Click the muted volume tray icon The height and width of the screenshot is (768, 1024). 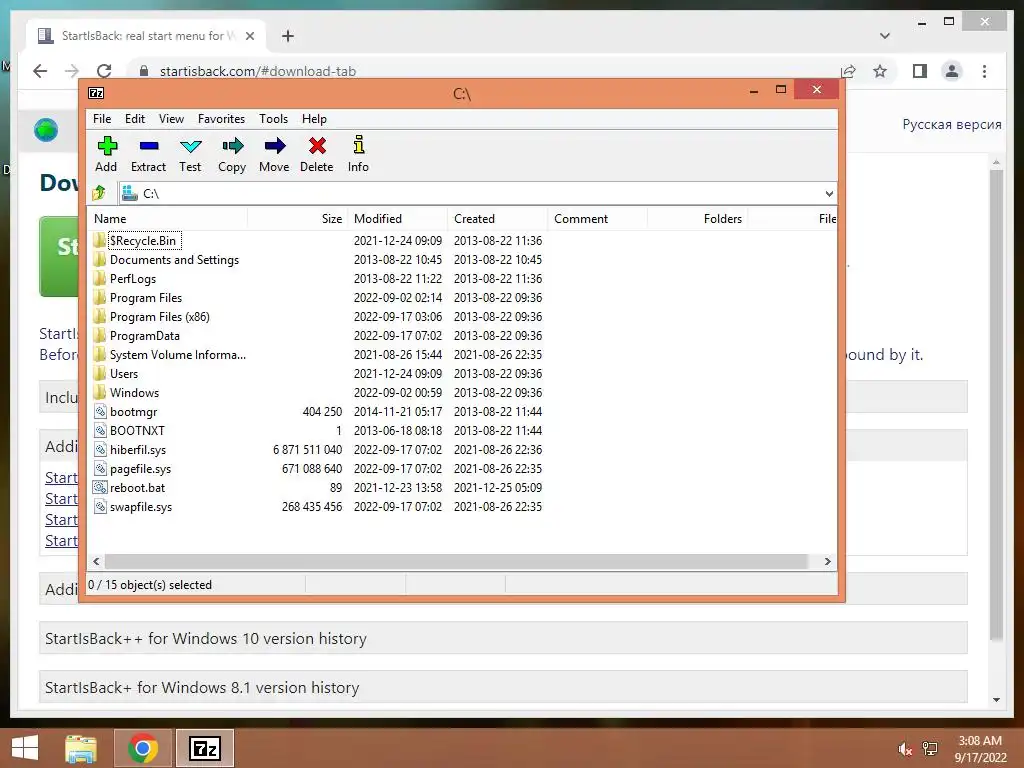point(904,748)
